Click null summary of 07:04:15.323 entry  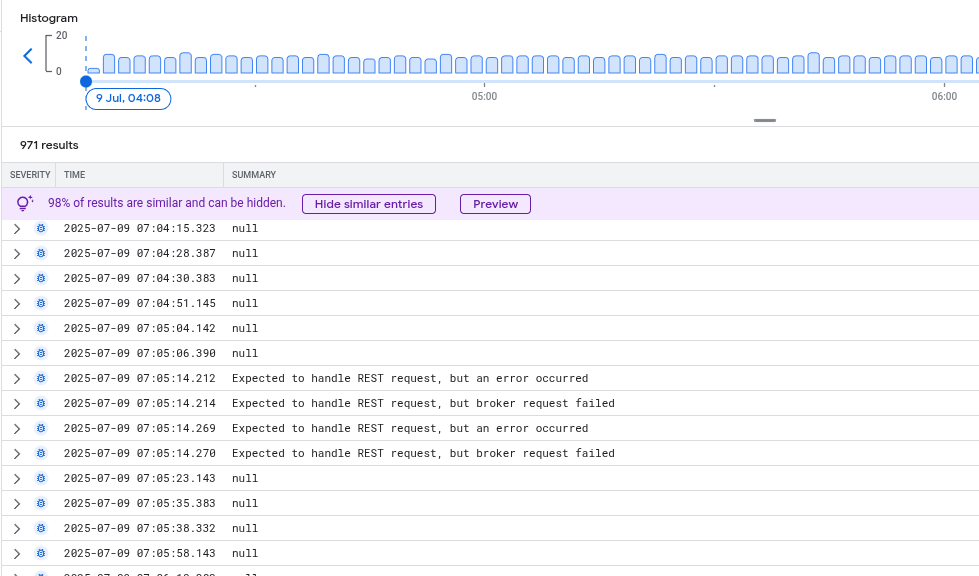[245, 228]
